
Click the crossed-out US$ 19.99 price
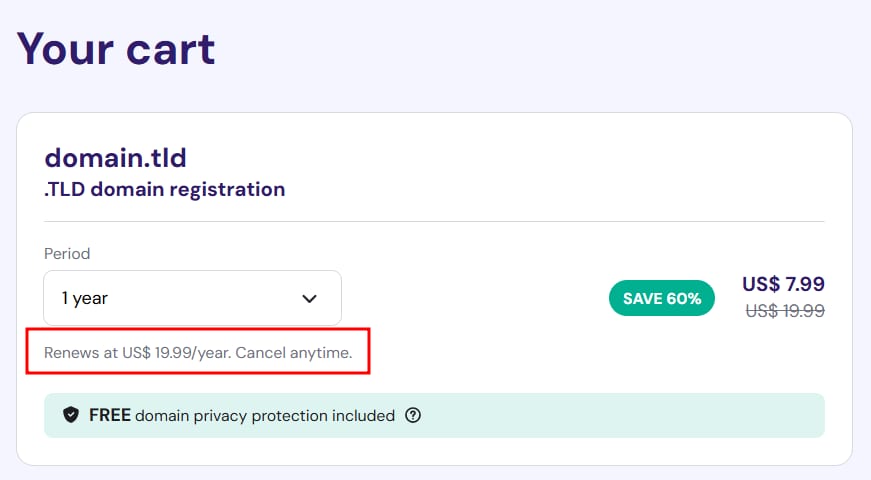[785, 311]
